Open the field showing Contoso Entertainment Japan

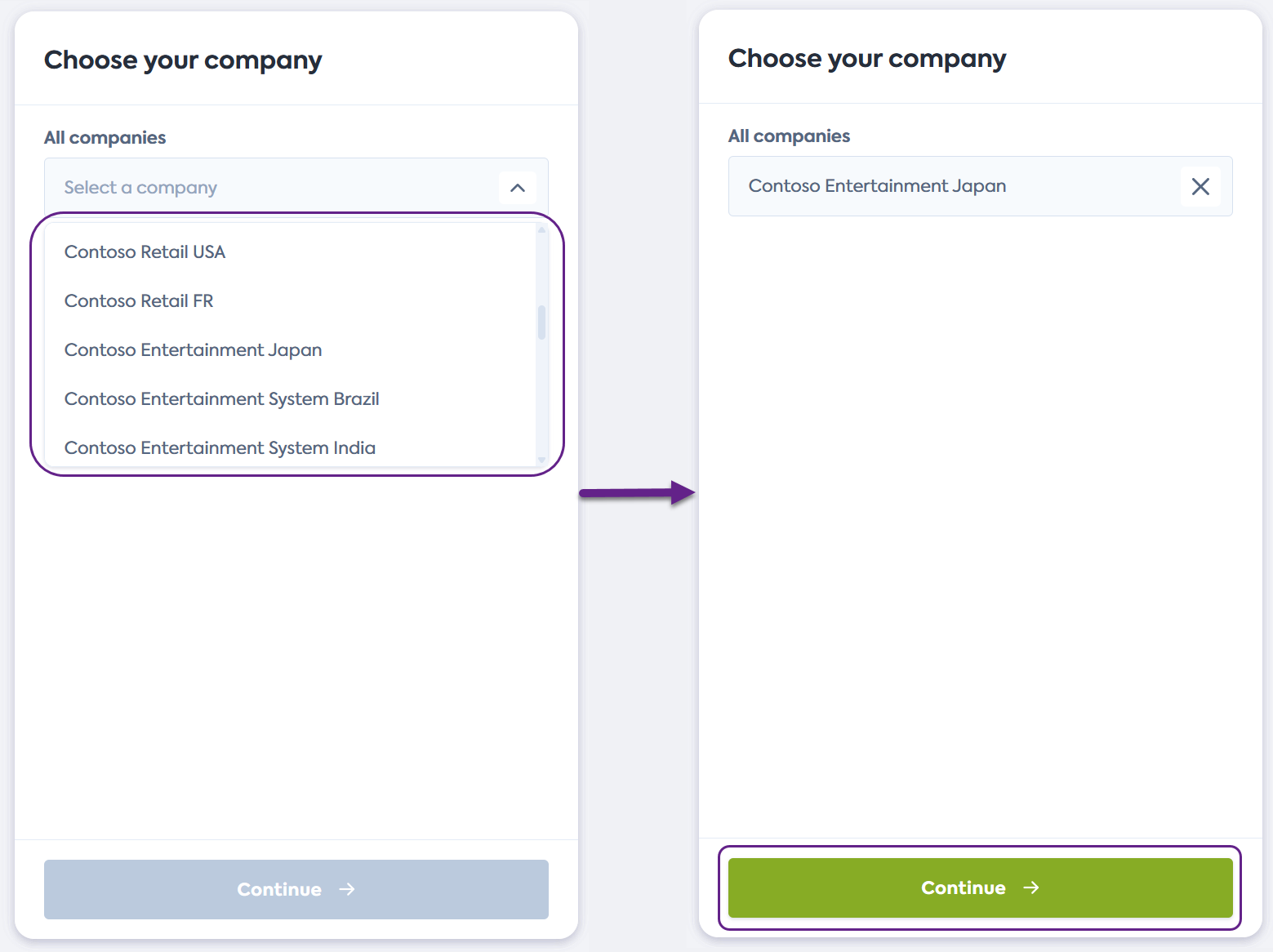(947, 186)
